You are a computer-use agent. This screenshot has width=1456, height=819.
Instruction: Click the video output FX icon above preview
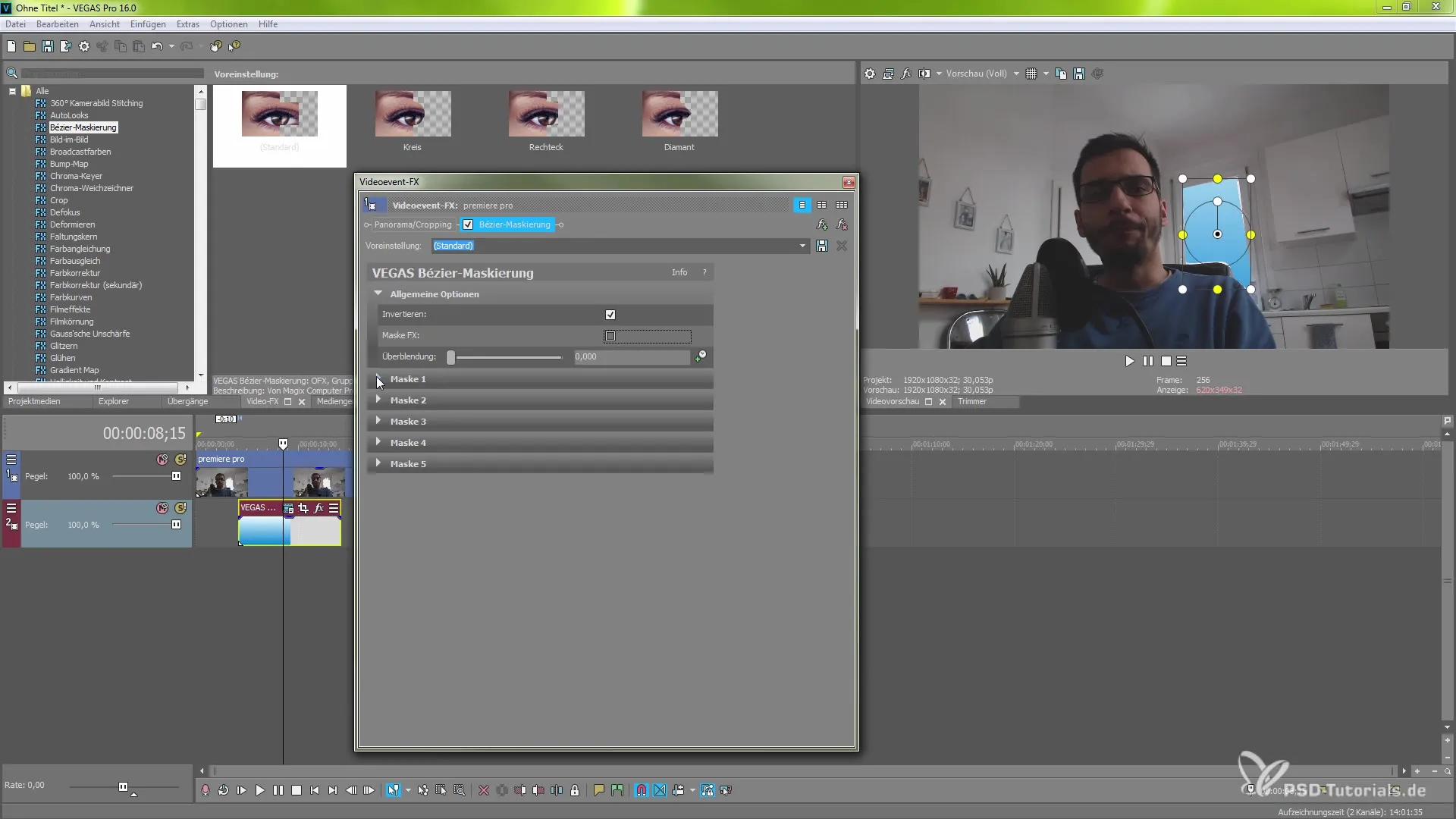pos(906,74)
